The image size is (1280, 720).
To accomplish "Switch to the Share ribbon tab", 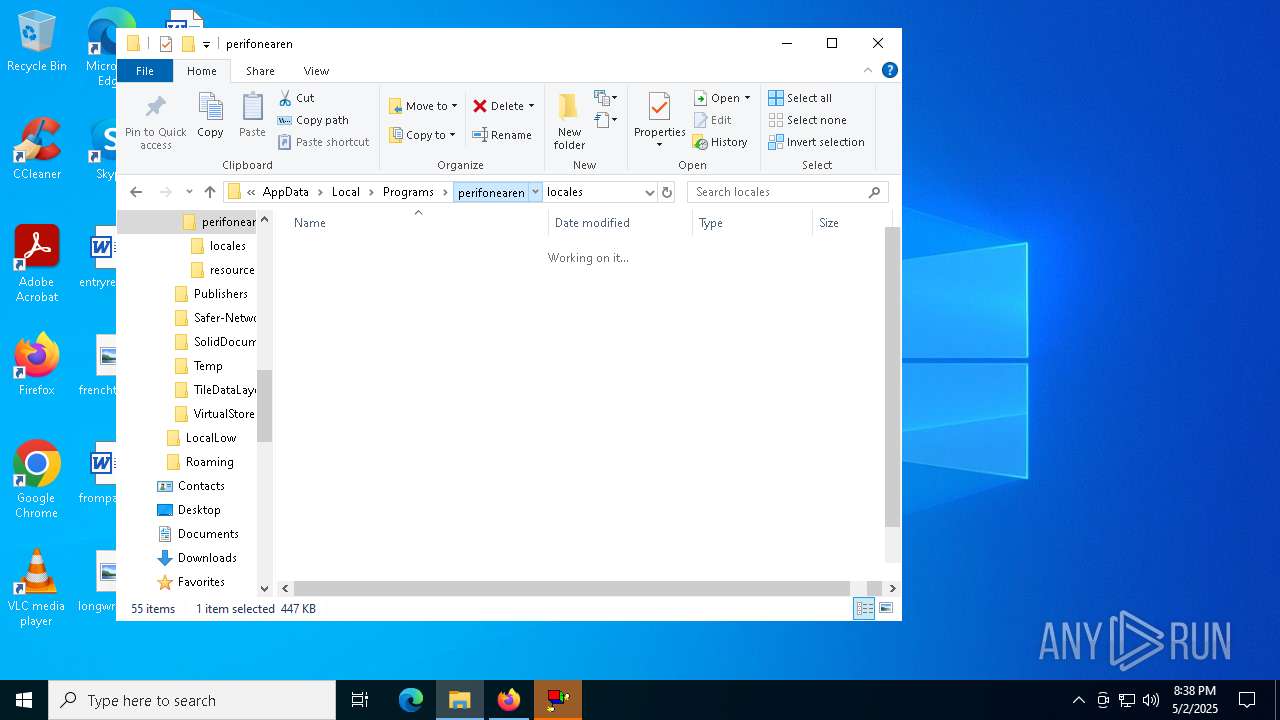I will [x=260, y=71].
